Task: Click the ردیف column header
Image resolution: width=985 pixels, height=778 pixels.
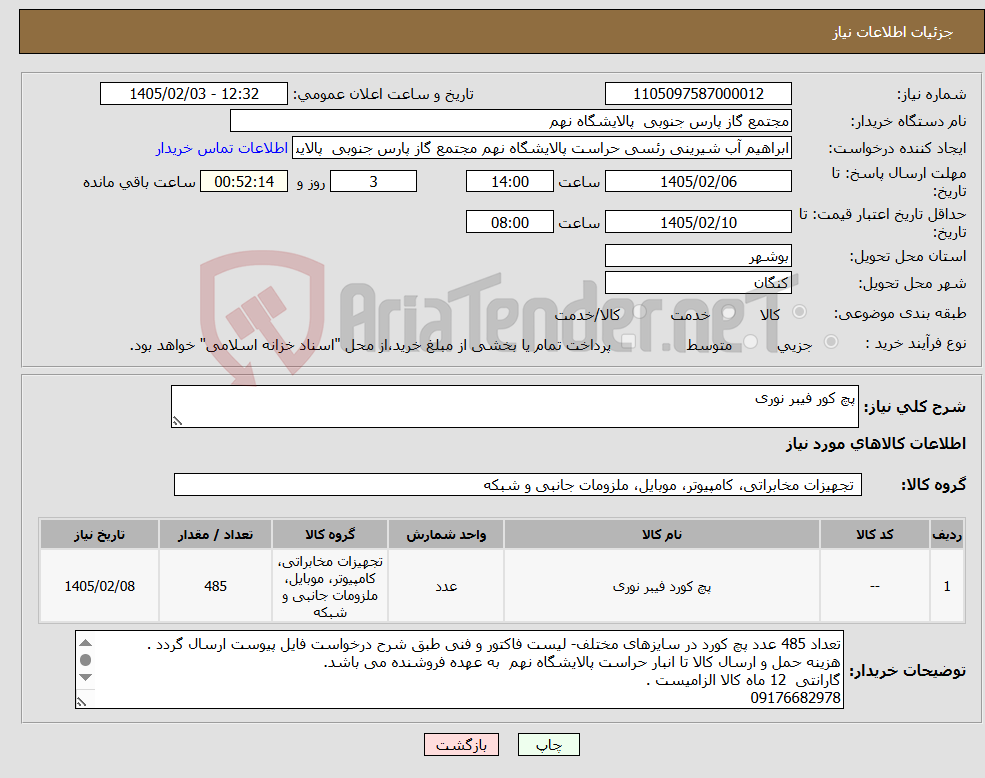Action: click(947, 534)
